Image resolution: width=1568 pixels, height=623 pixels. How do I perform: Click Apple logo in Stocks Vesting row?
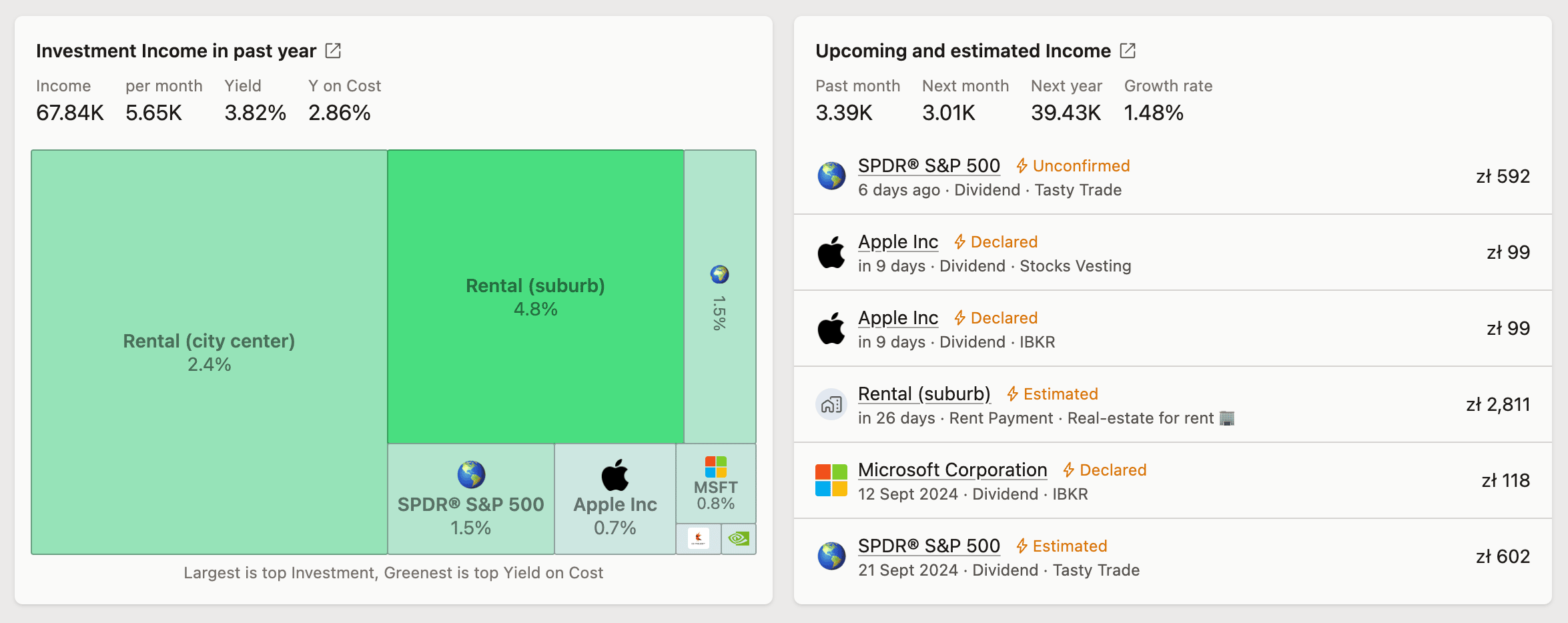coord(831,253)
